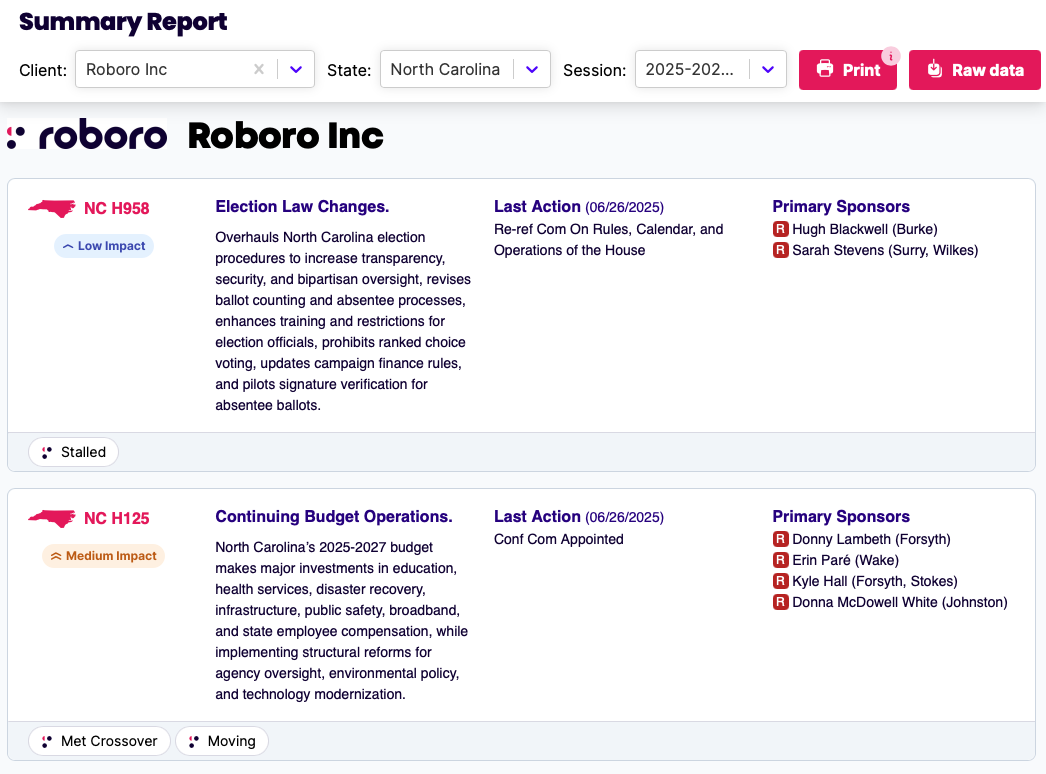
Task: Click R party badge beside Donny Lambeth
Action: point(780,539)
